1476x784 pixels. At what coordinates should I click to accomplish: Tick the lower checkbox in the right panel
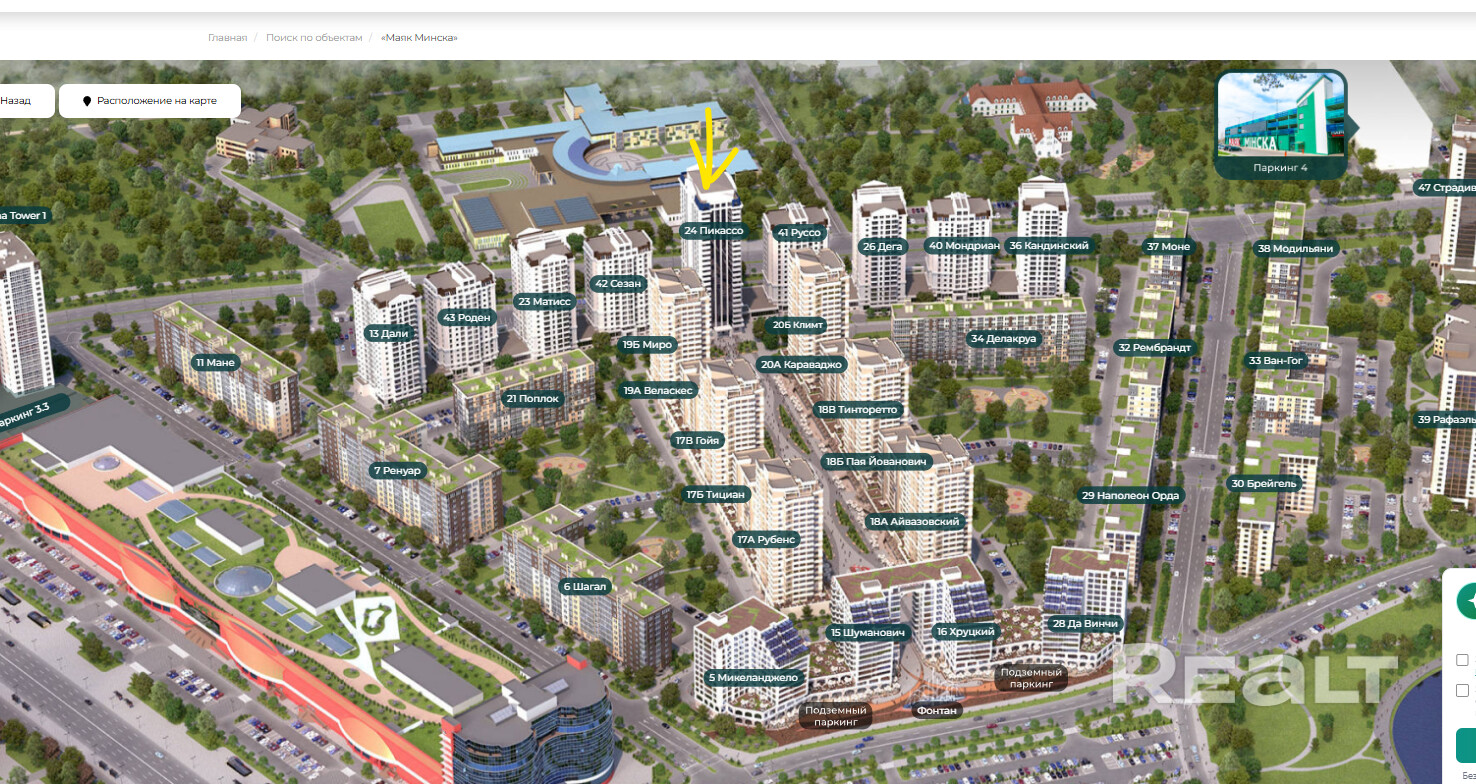point(1462,690)
